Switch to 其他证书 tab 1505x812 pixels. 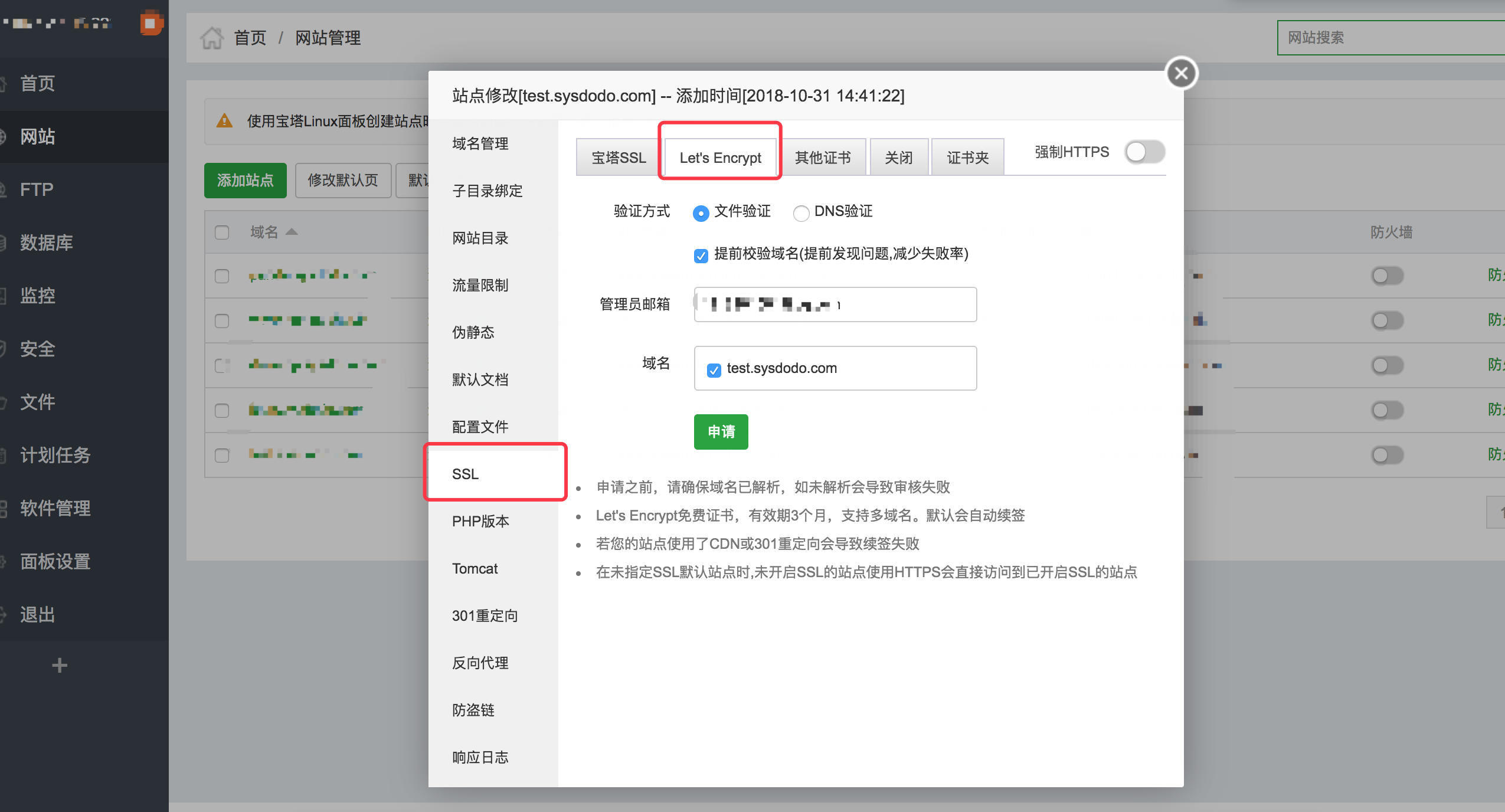[823, 158]
